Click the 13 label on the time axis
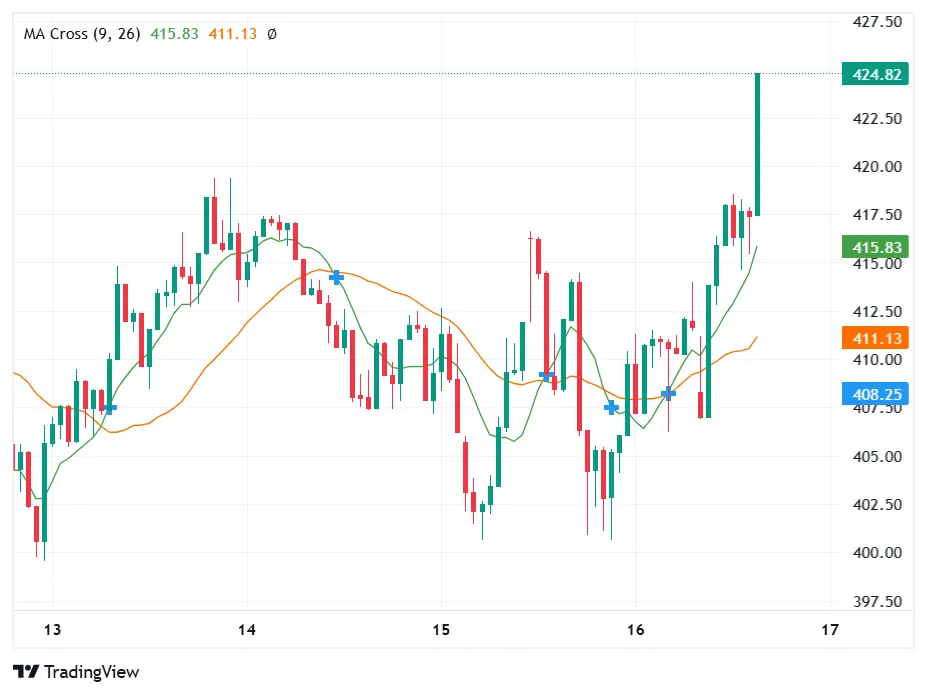Viewport: 927px width, 695px height. pyautogui.click(x=52, y=630)
